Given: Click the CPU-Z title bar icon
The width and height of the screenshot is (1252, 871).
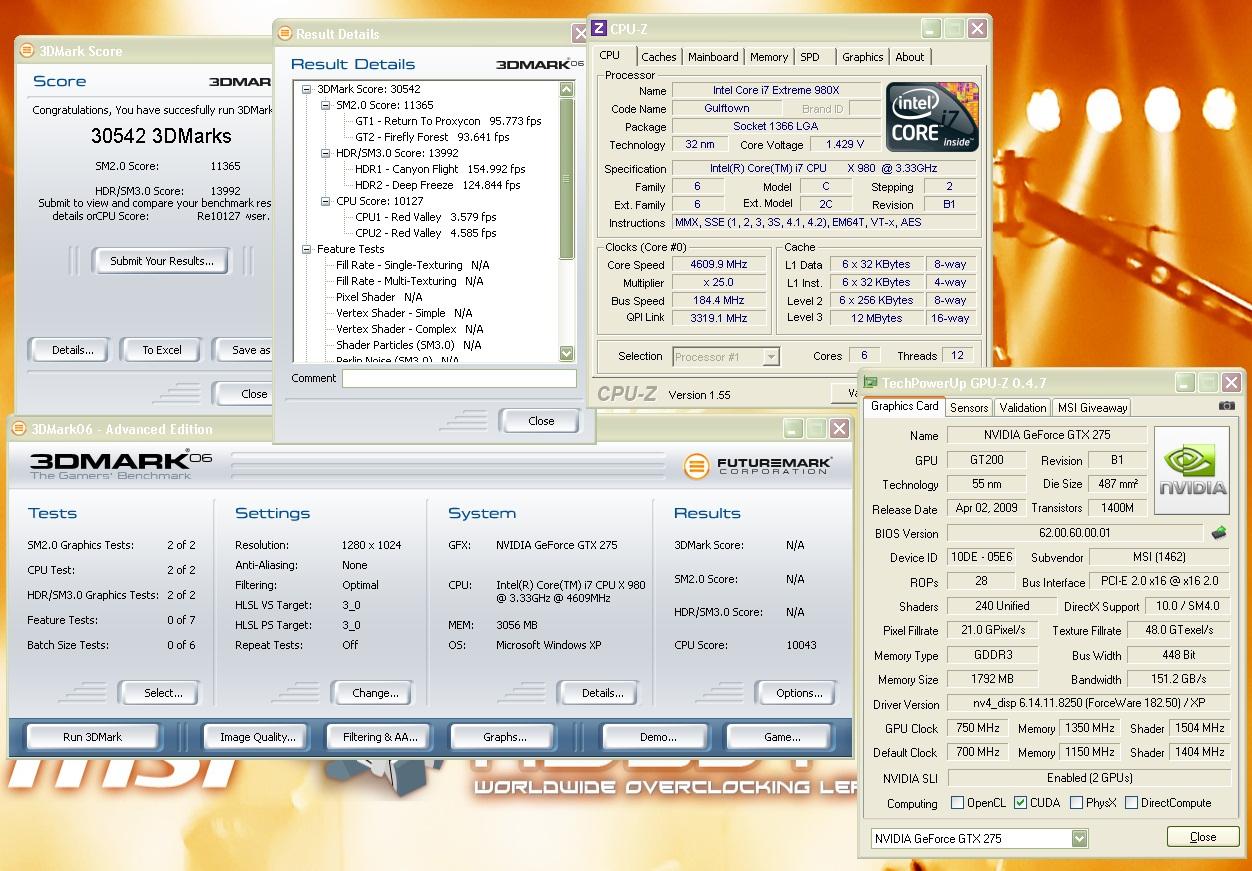Looking at the screenshot, I should pyautogui.click(x=598, y=29).
